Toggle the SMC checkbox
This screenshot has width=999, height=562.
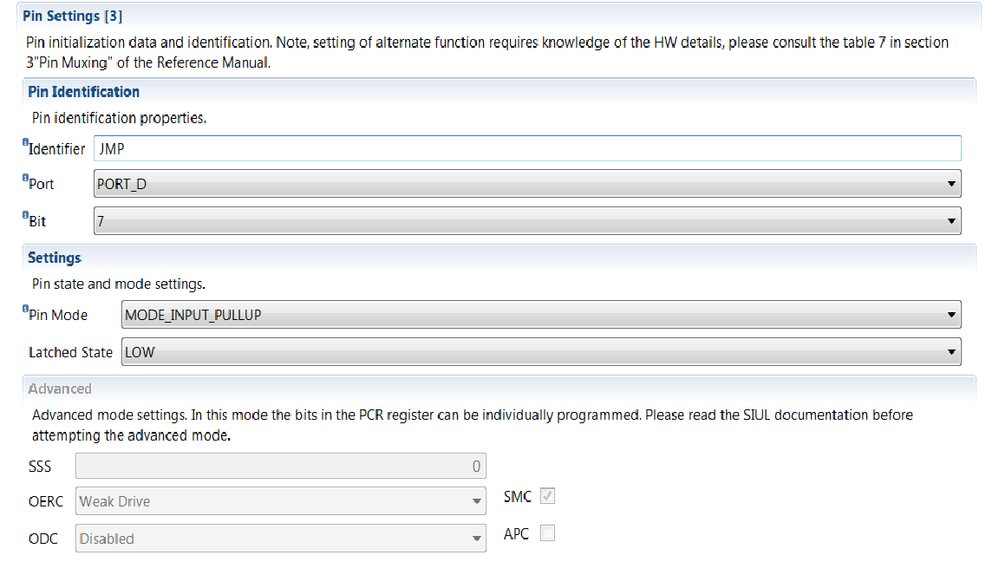(x=547, y=496)
